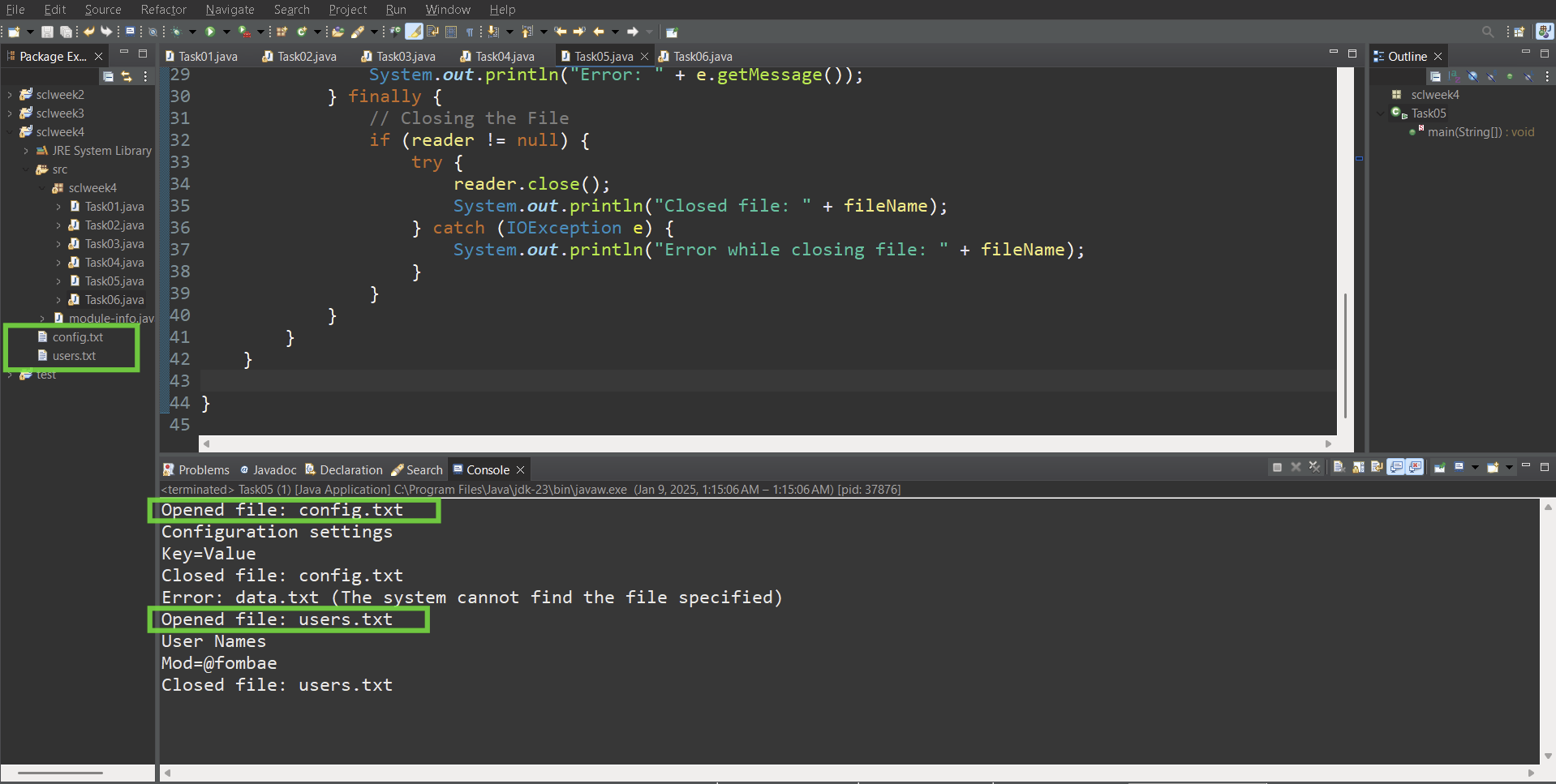The image size is (1556, 784).
Task: Toggle console Scroll Lock
Action: tap(1358, 467)
